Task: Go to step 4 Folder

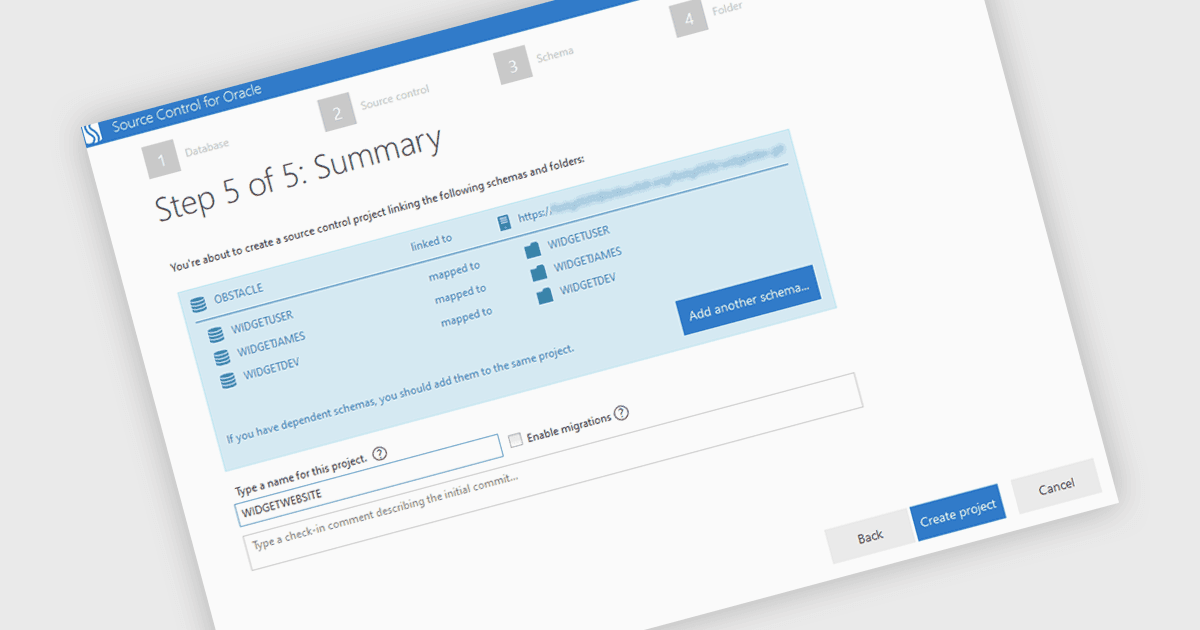Action: (690, 20)
